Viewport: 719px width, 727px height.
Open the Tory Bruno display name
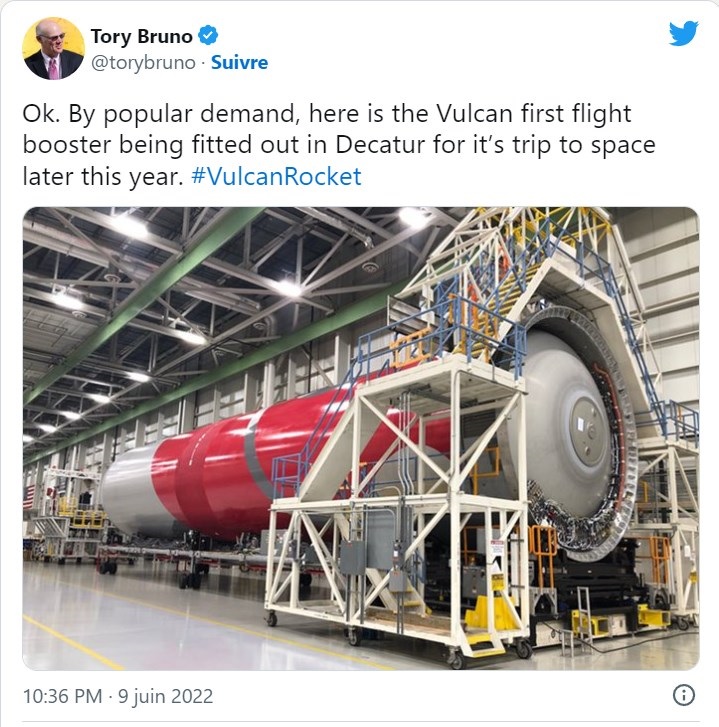[x=141, y=36]
